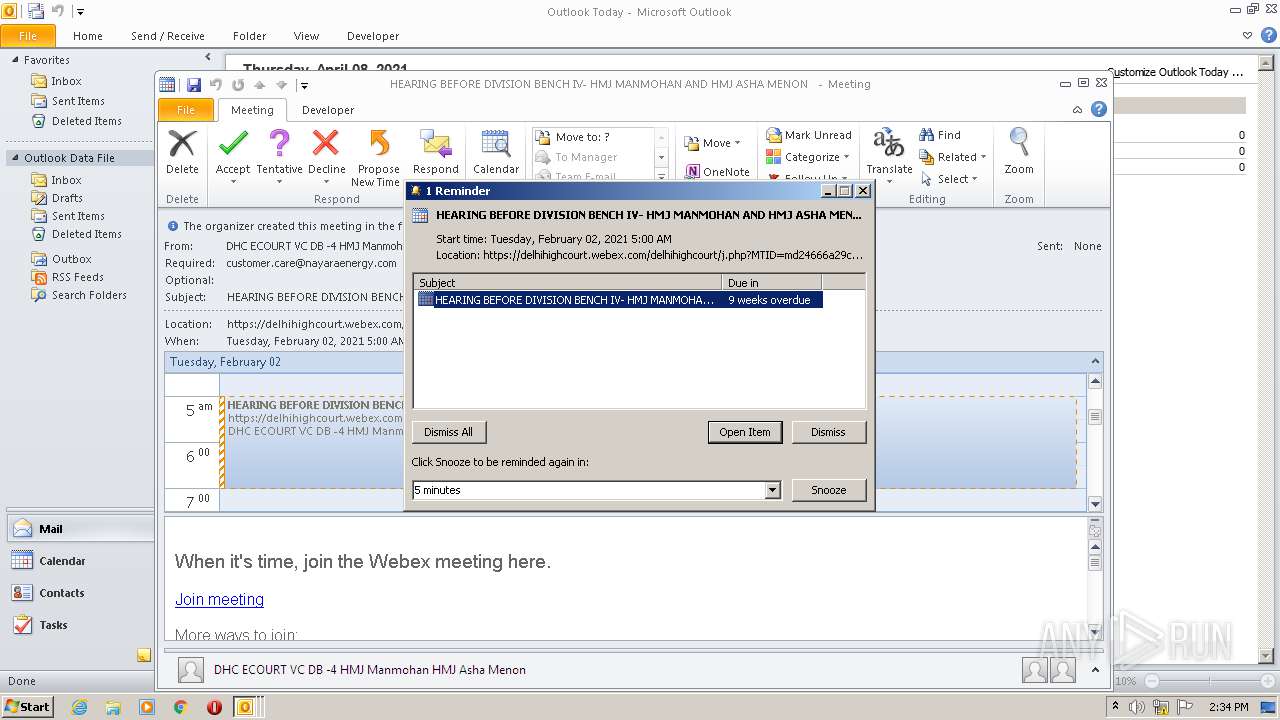Screen dimensions: 1280x720
Task: Click Open Item in reminder dialog
Action: pyautogui.click(x=745, y=432)
